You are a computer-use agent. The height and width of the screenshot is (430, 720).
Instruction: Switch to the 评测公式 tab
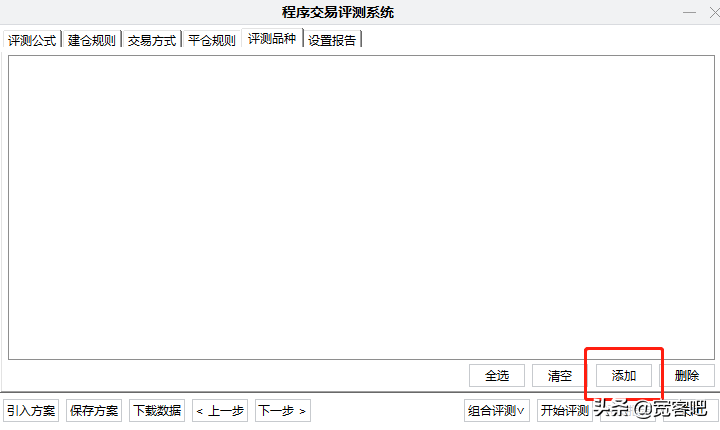point(32,41)
